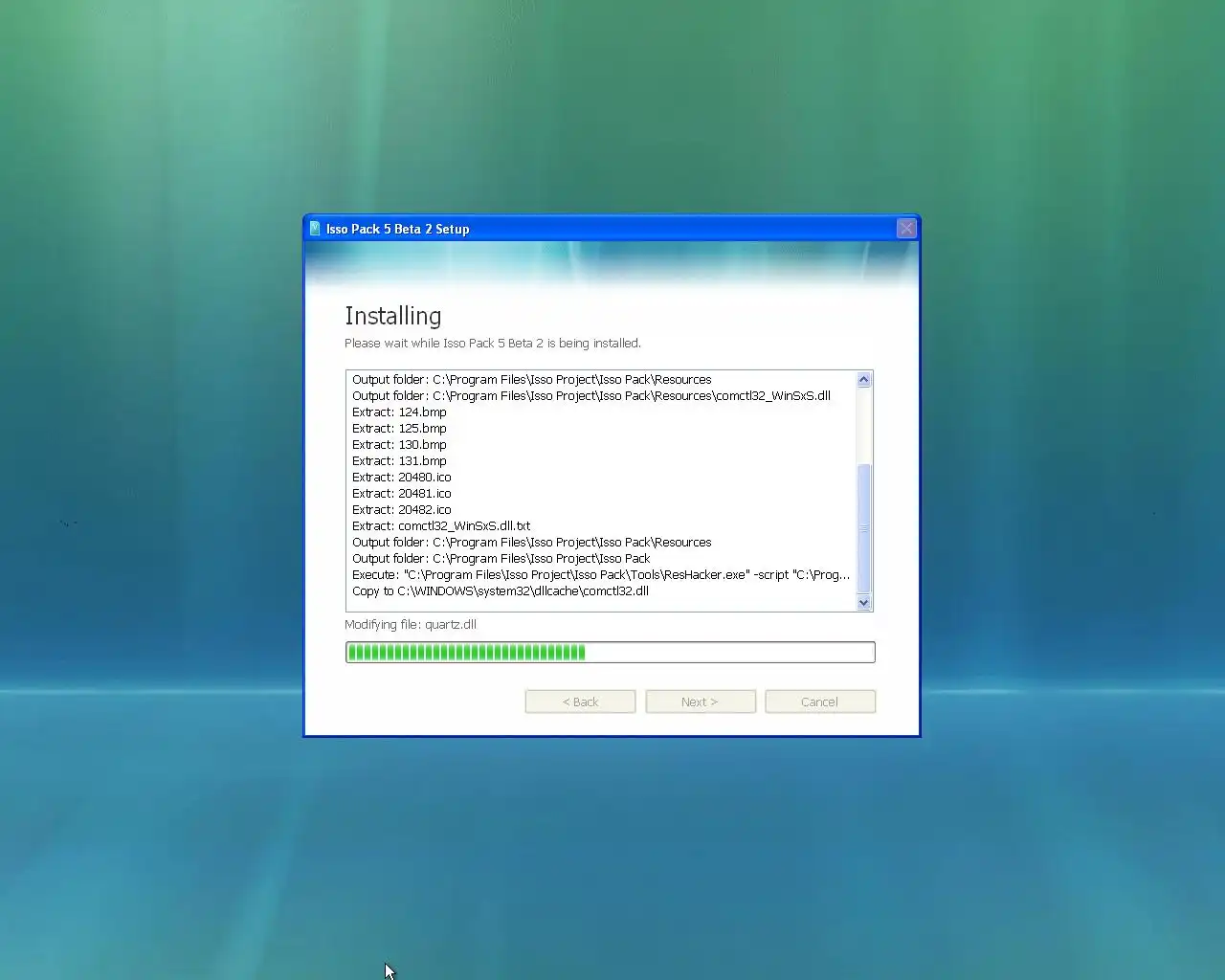
Task: Click the green installation progress bar
Action: (611, 653)
